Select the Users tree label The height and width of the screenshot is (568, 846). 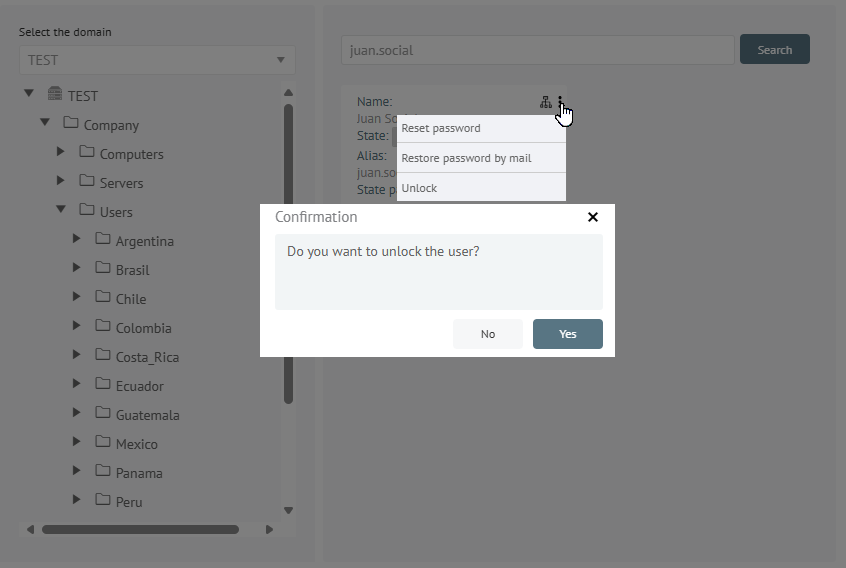click(116, 213)
